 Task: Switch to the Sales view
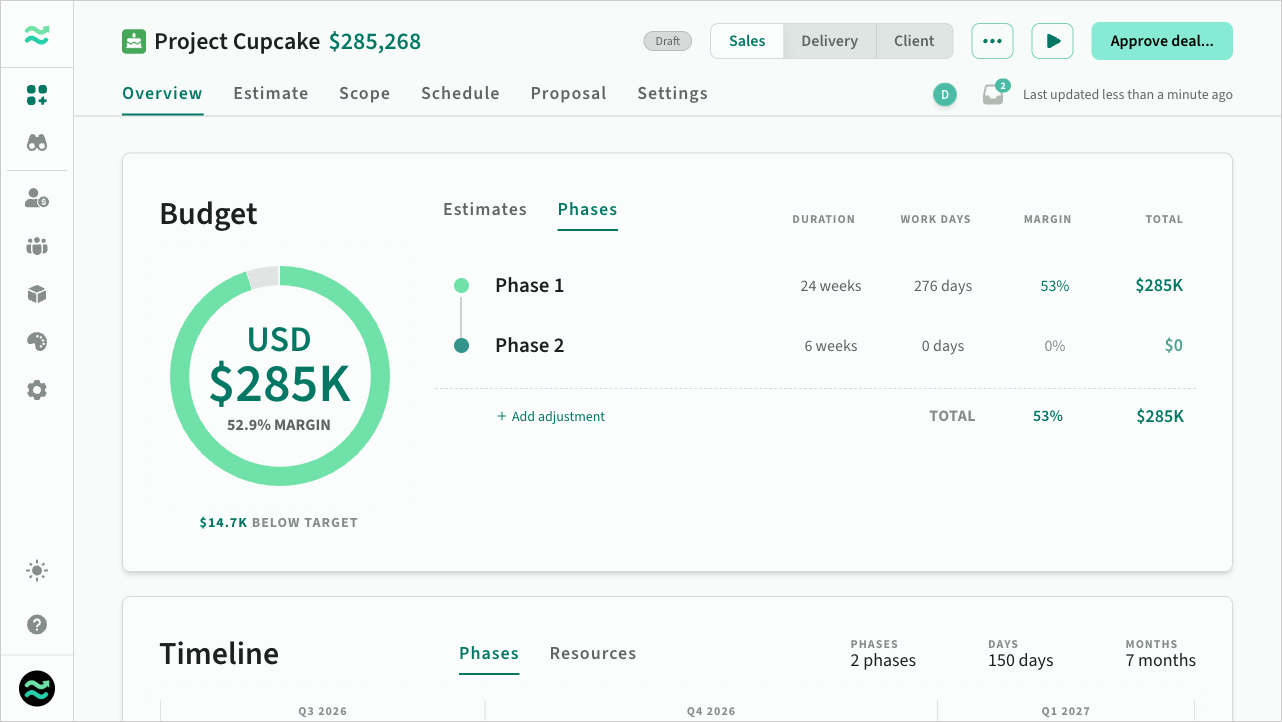tap(747, 41)
